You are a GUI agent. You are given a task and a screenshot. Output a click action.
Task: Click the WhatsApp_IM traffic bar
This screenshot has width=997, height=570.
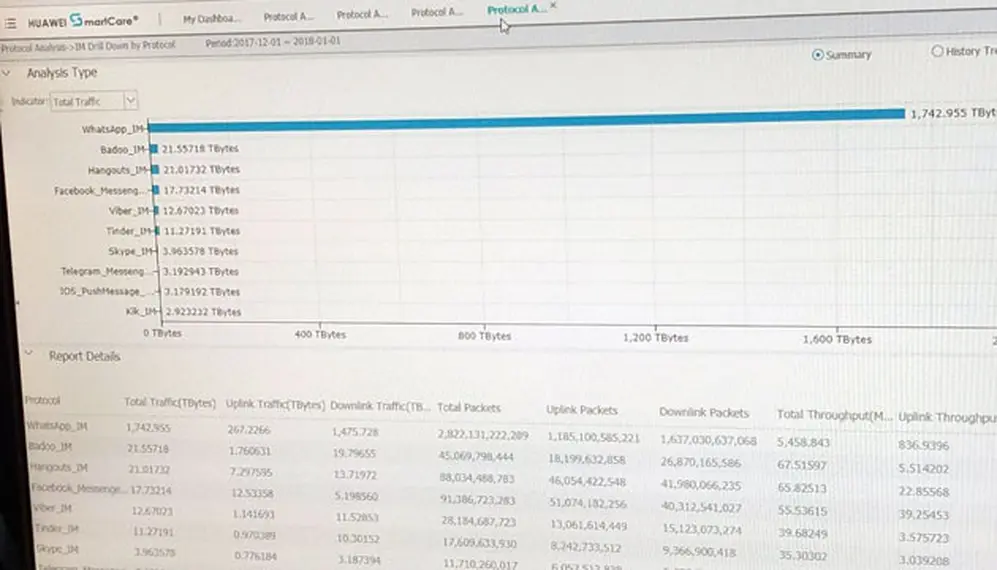[526, 120]
